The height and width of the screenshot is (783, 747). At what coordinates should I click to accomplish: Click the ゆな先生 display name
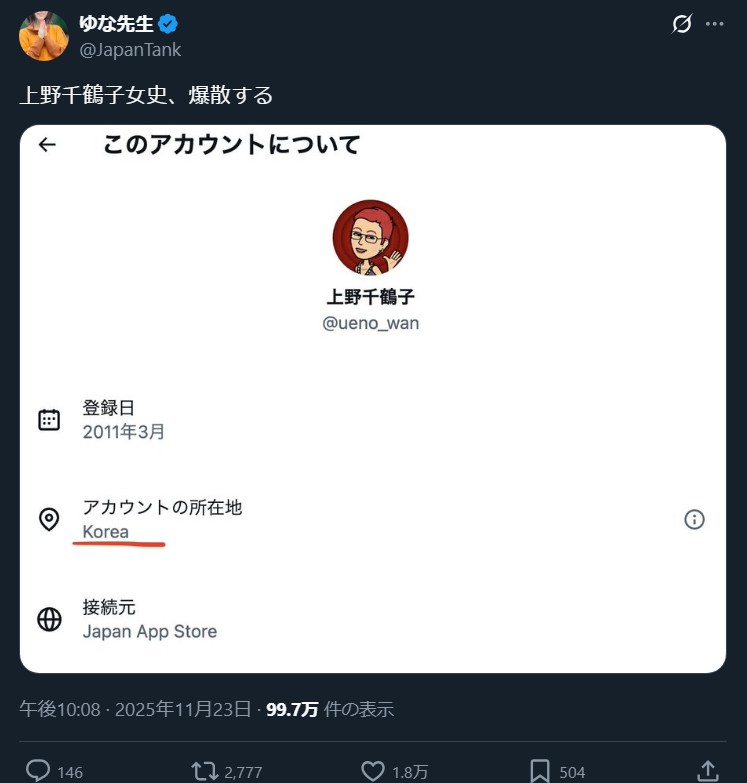(116, 25)
